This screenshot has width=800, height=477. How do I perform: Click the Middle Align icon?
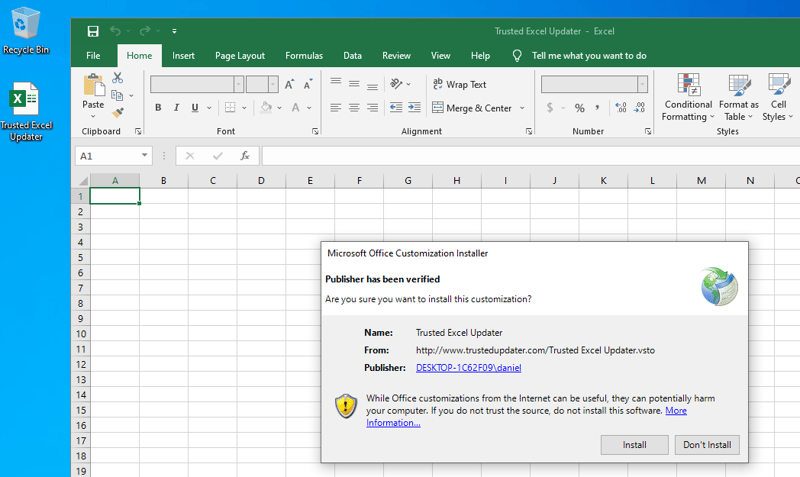pos(354,84)
